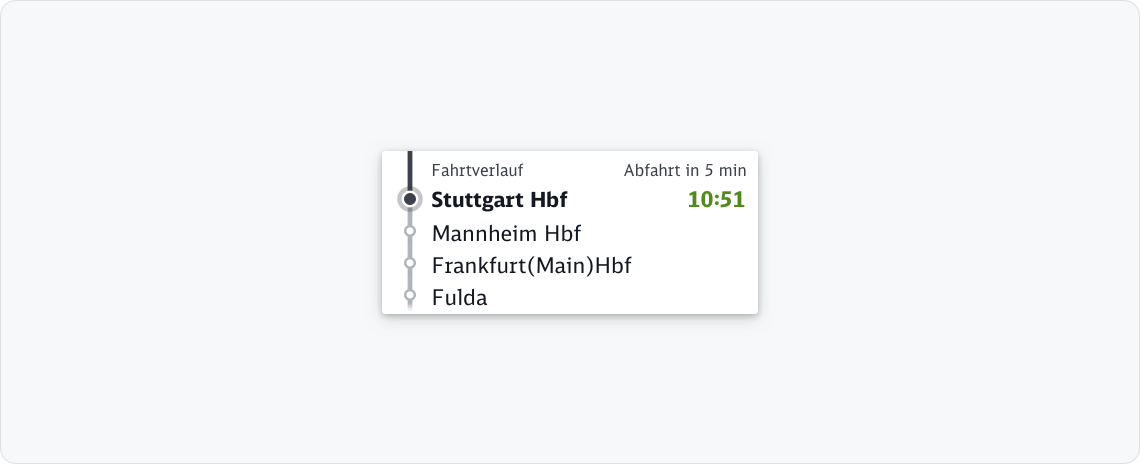Click route line between Frankfurt and Fulda markers

pos(410,279)
